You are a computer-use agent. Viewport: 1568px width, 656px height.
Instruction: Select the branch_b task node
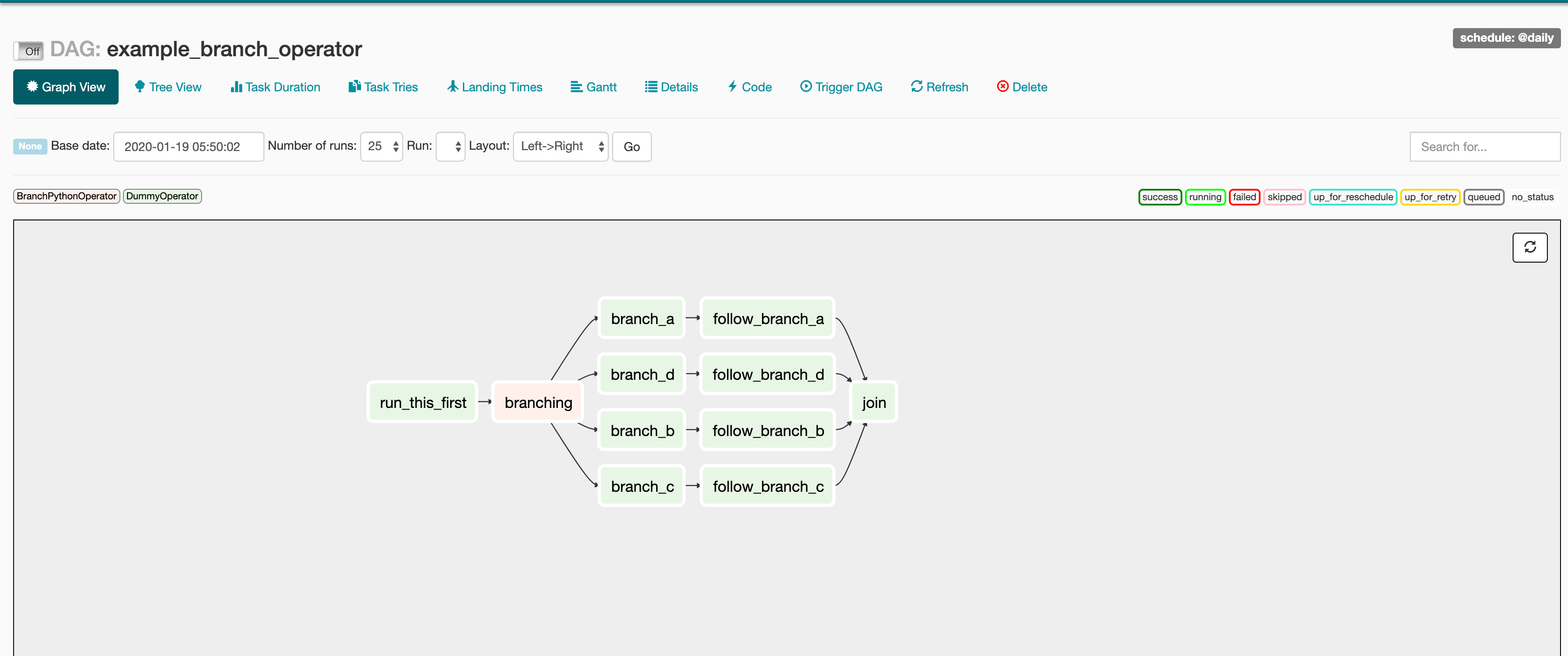(x=642, y=430)
